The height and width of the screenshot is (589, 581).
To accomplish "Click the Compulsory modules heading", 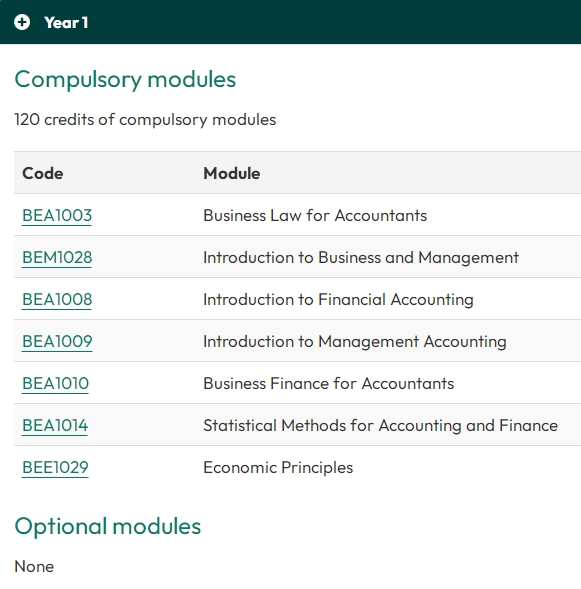I will [x=125, y=80].
